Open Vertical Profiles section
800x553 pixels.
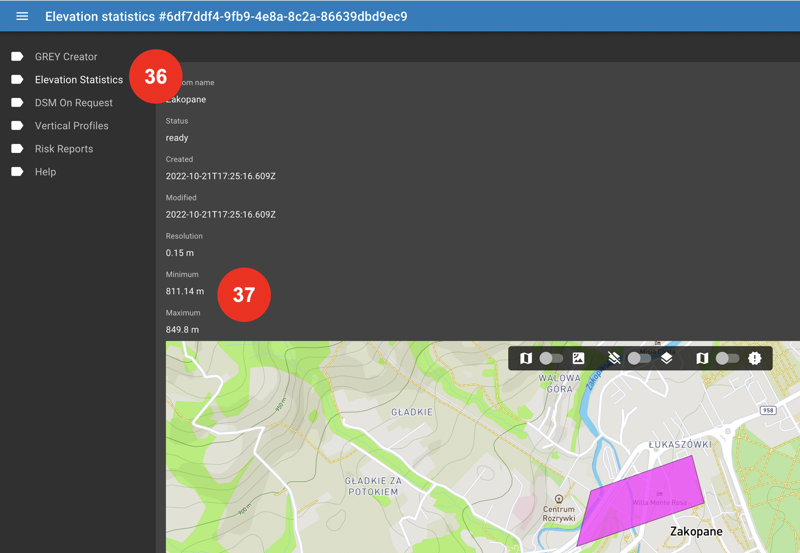pos(71,126)
